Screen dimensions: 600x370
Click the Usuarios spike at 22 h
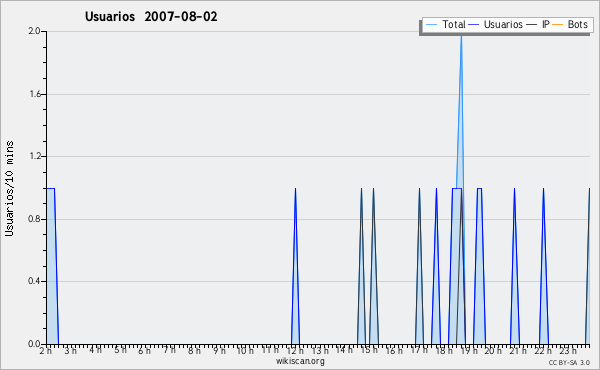543,266
